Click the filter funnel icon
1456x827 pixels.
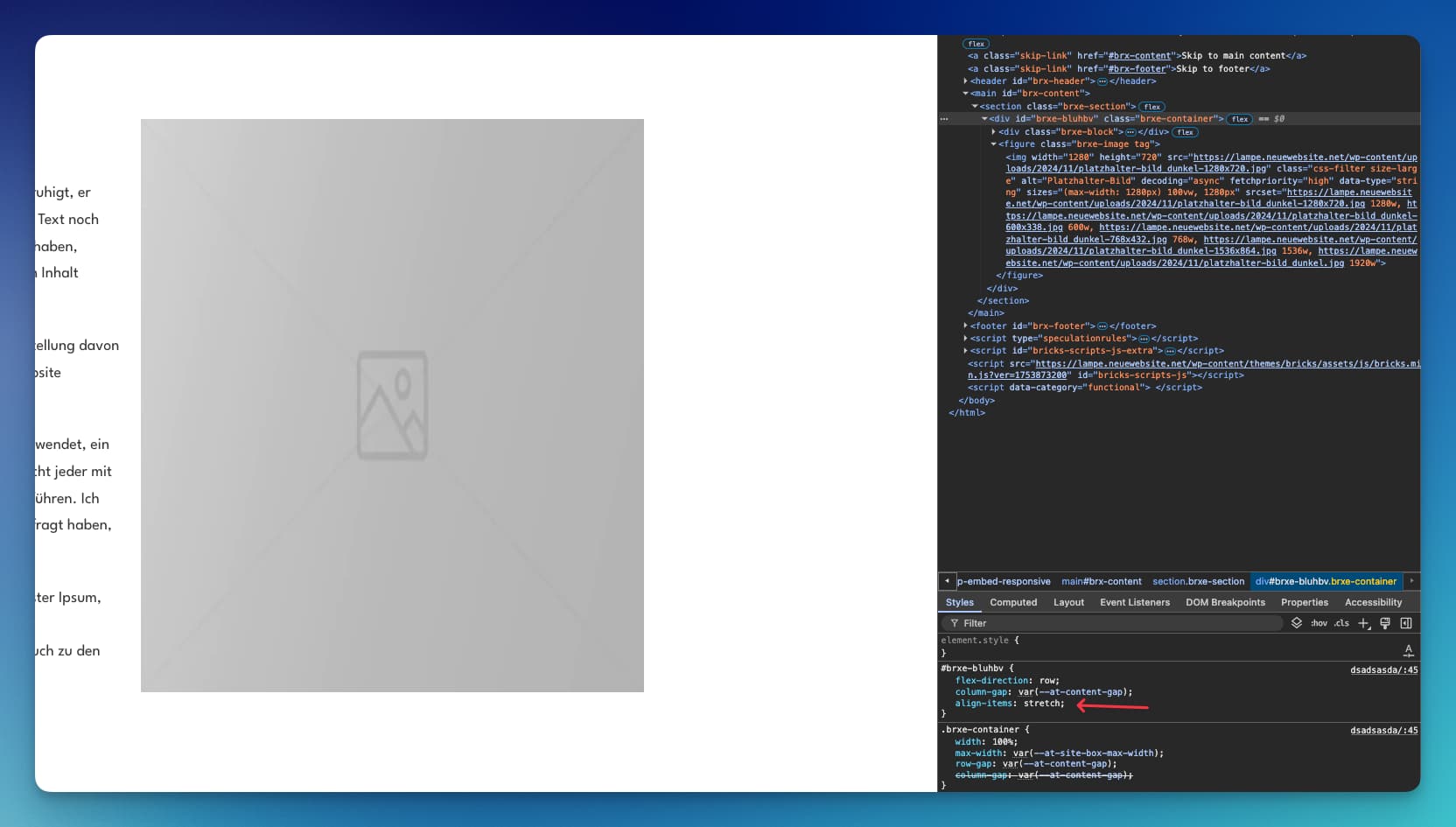point(955,623)
